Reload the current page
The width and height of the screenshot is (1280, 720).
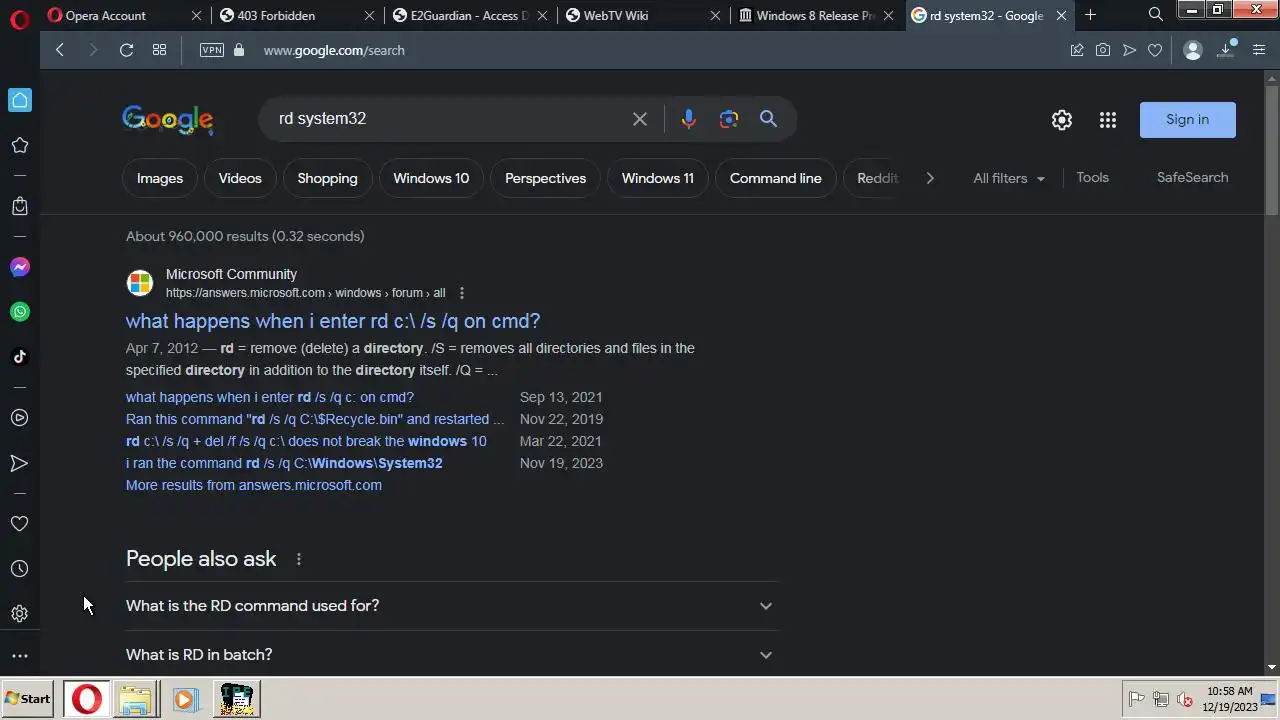(x=126, y=50)
